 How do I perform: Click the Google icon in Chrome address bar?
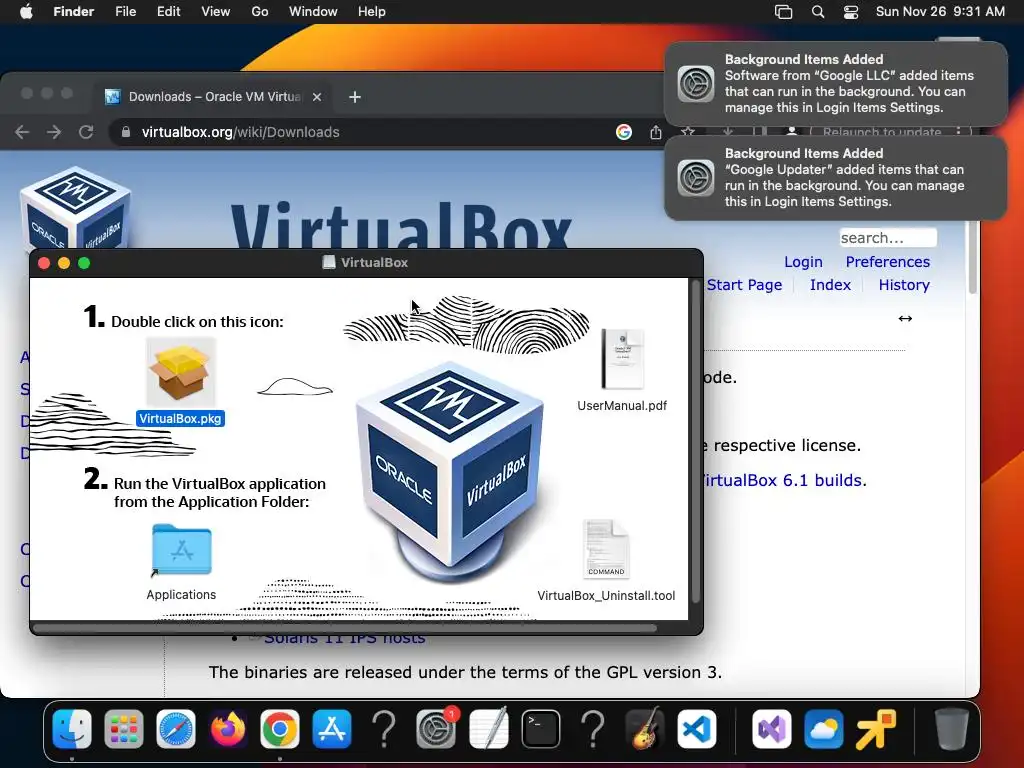(x=624, y=132)
